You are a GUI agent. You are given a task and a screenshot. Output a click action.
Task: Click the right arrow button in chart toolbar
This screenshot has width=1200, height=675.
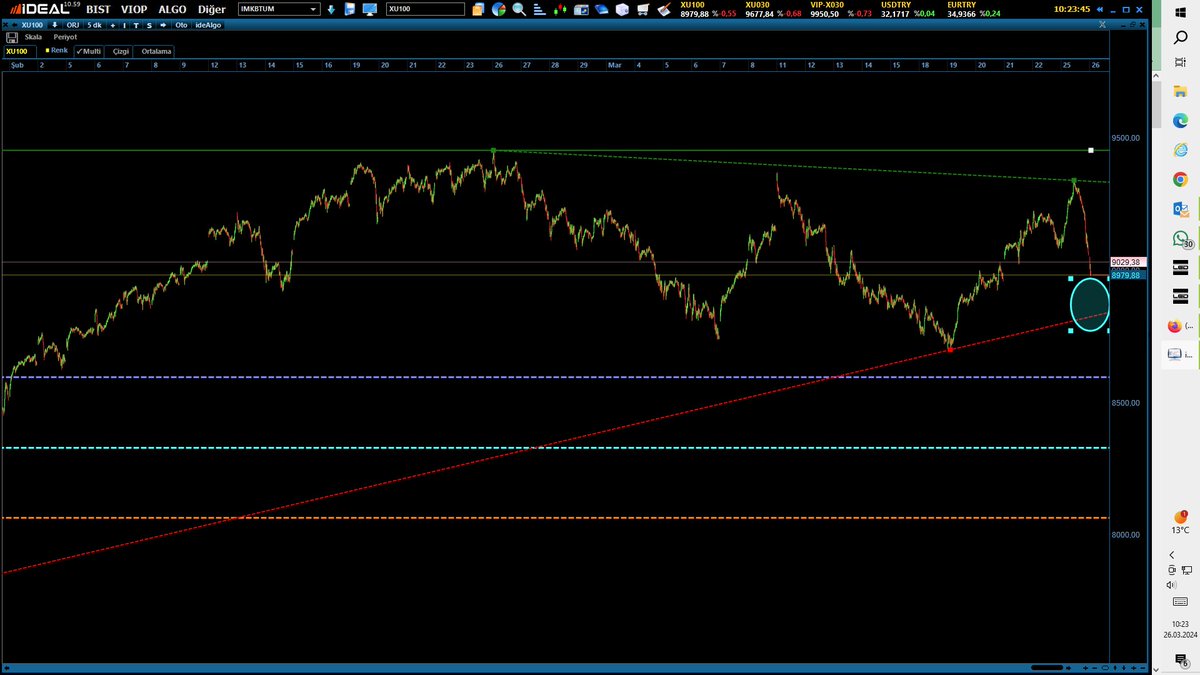pos(163,25)
